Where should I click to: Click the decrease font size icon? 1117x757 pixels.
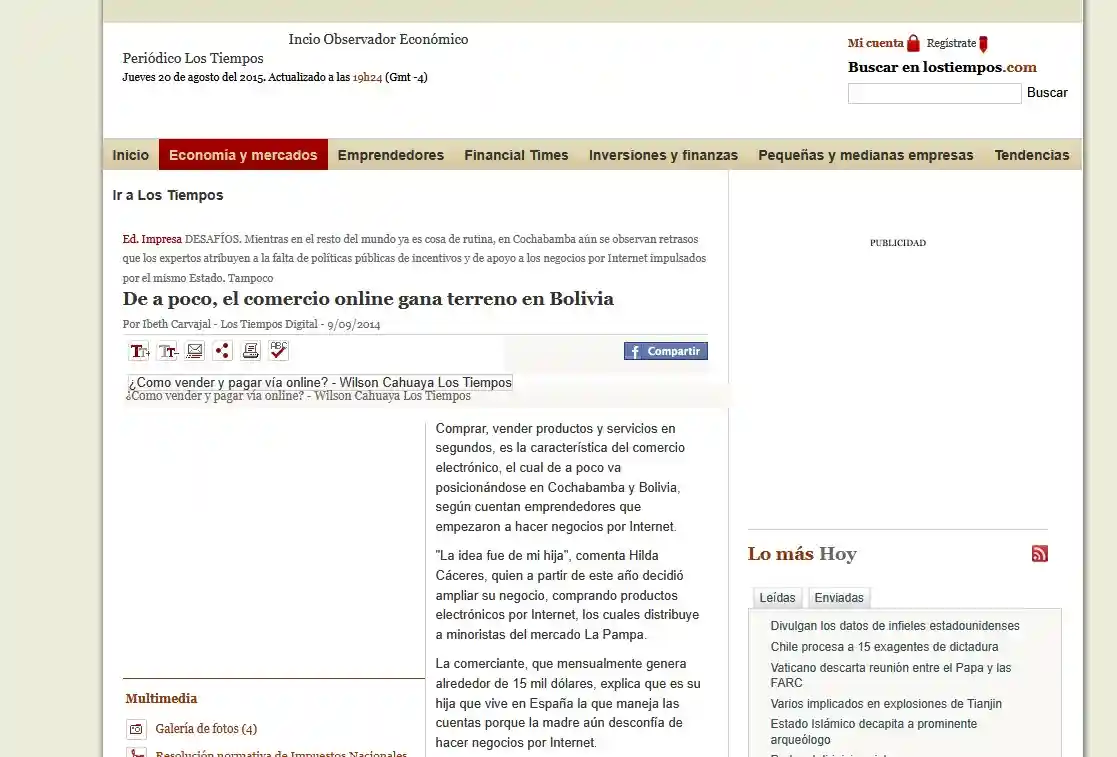pos(166,351)
